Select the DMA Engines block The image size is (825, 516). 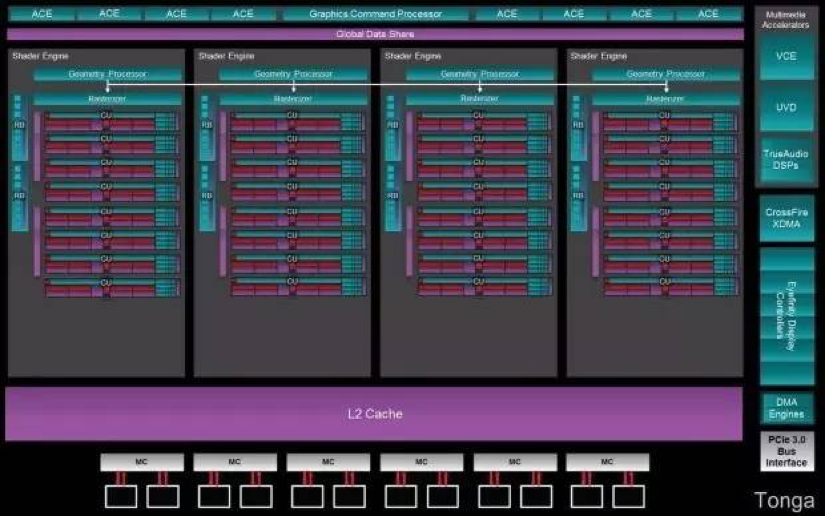point(786,407)
